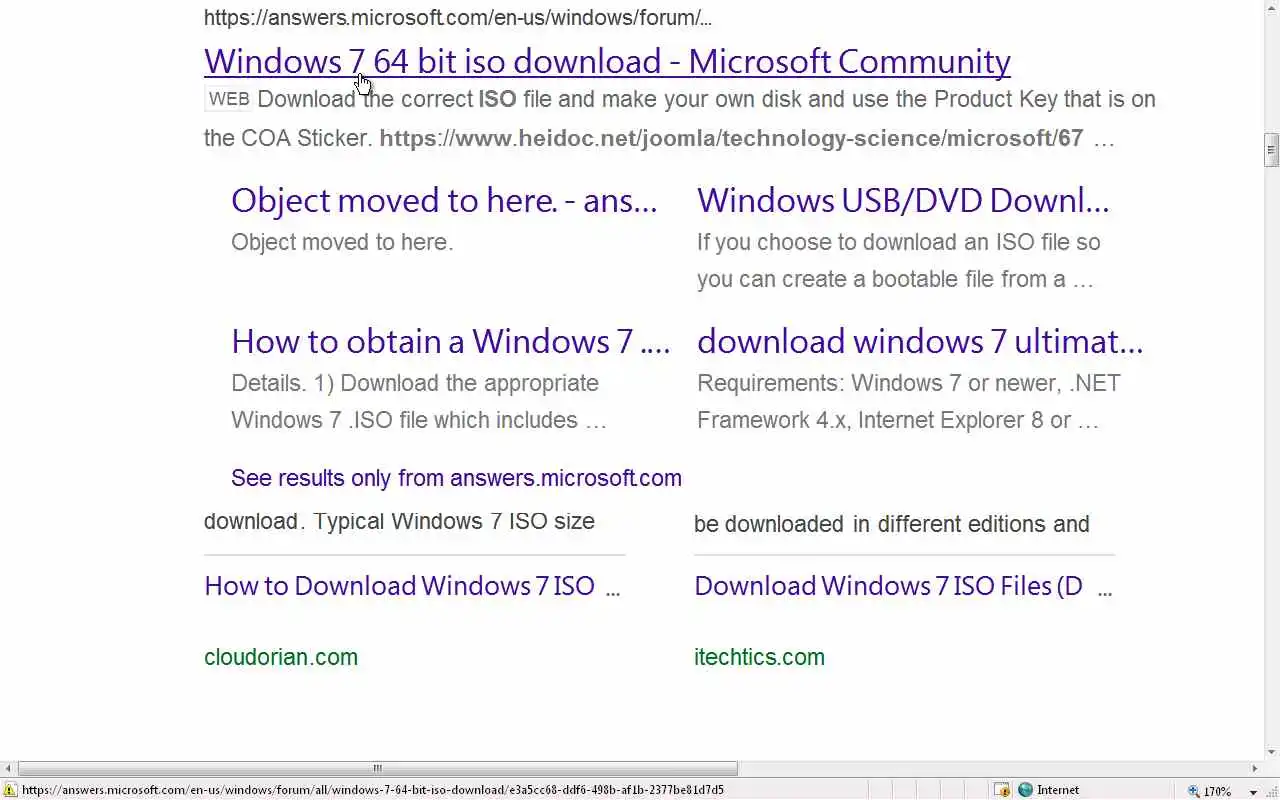Click the itechtics.com site text
This screenshot has width=1280, height=800.
[x=759, y=657]
